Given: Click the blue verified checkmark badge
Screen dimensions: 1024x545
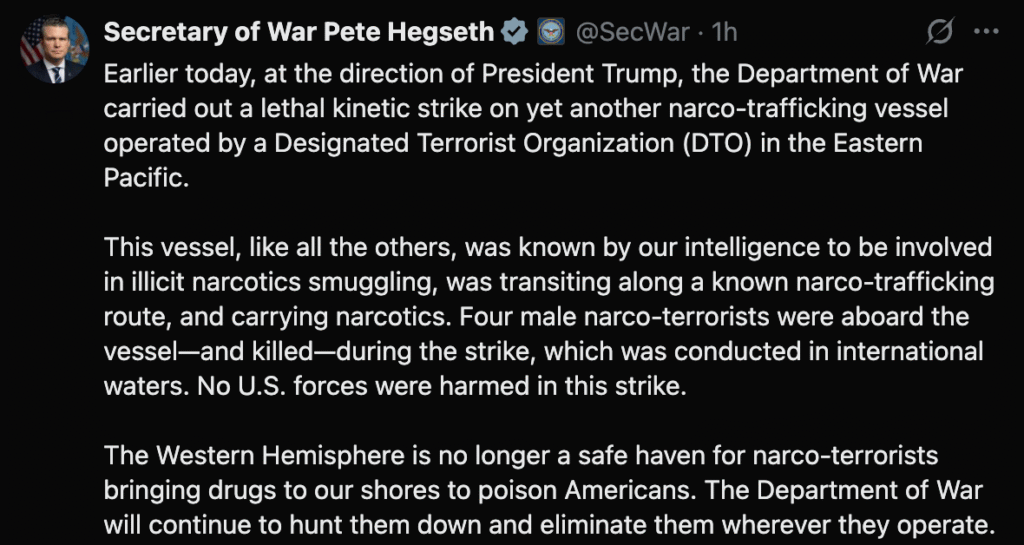Looking at the screenshot, I should pos(514,32).
